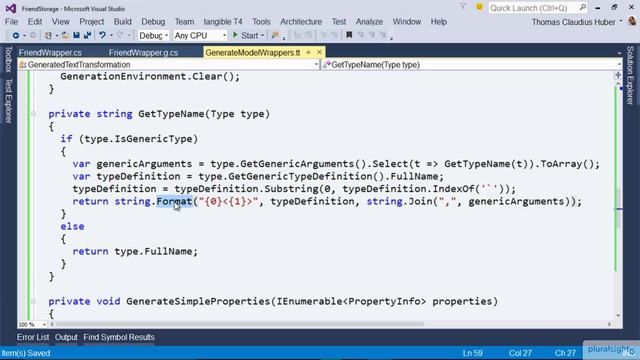Open the Analyze menu
The width and height of the screenshot is (640, 360).
pyautogui.click(x=369, y=22)
